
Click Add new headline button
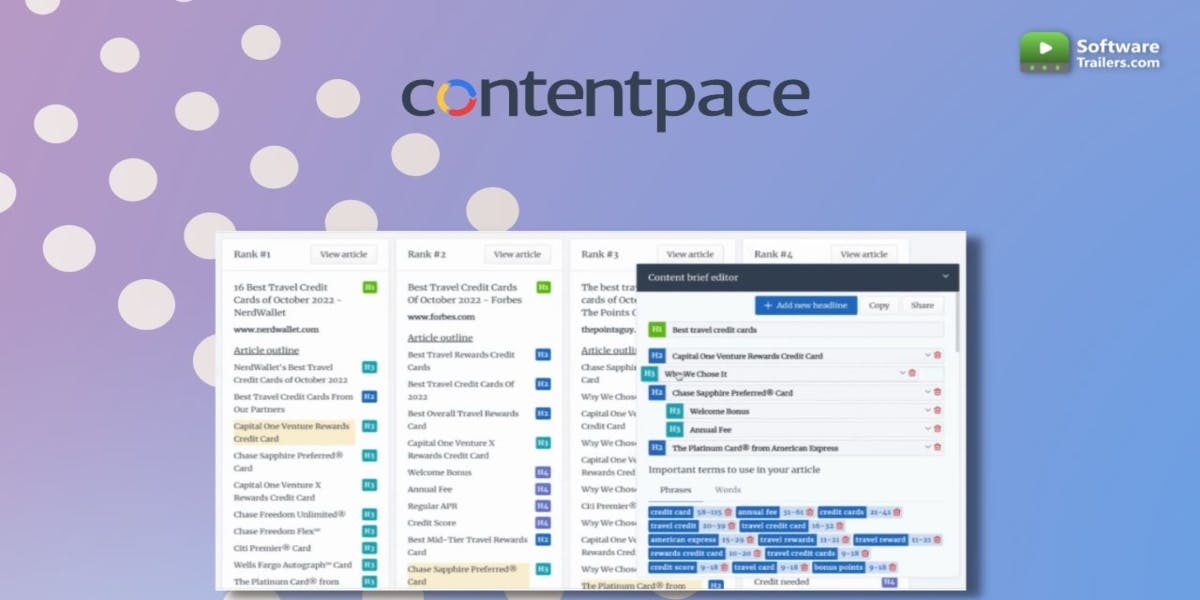806,305
